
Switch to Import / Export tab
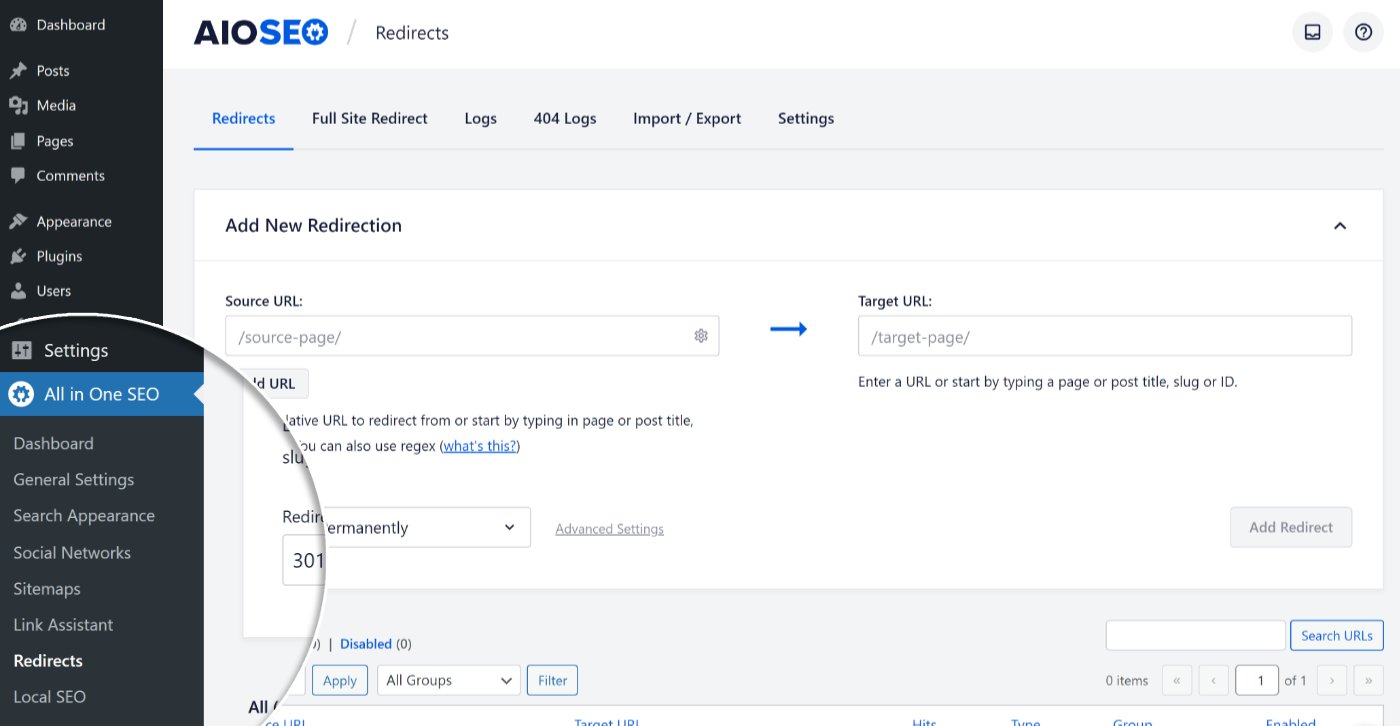[687, 118]
